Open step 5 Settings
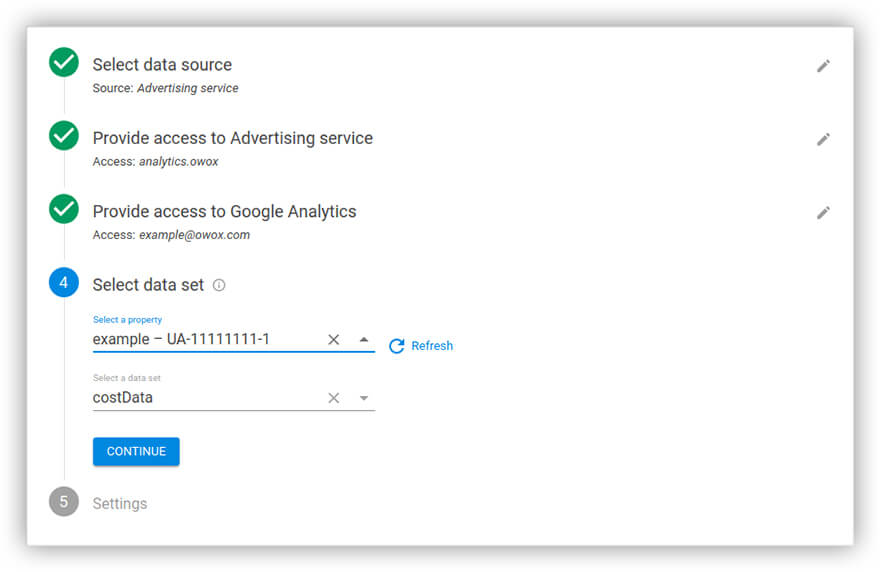The height and width of the screenshot is (572, 880). pyautogui.click(x=119, y=503)
